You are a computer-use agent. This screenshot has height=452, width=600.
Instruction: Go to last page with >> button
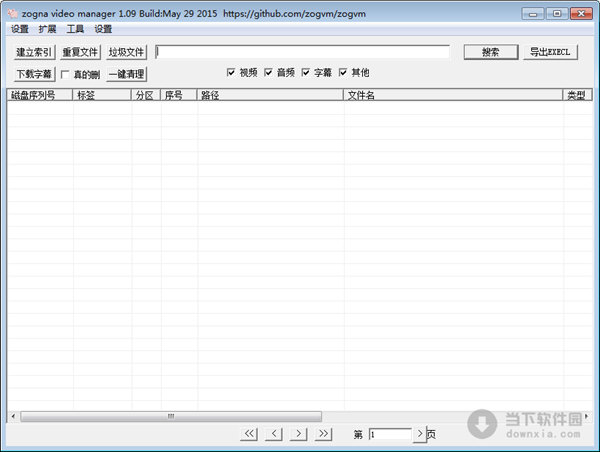tap(324, 434)
